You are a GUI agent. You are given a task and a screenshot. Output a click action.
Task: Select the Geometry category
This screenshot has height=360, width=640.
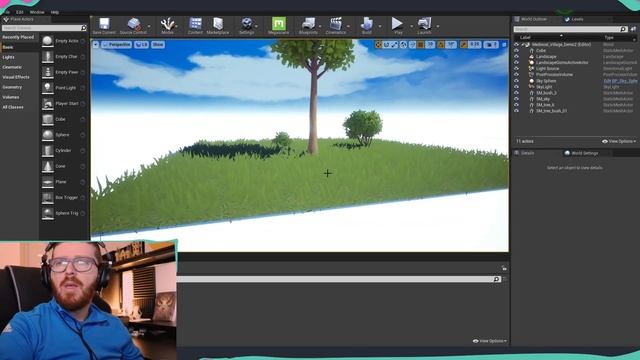12,87
